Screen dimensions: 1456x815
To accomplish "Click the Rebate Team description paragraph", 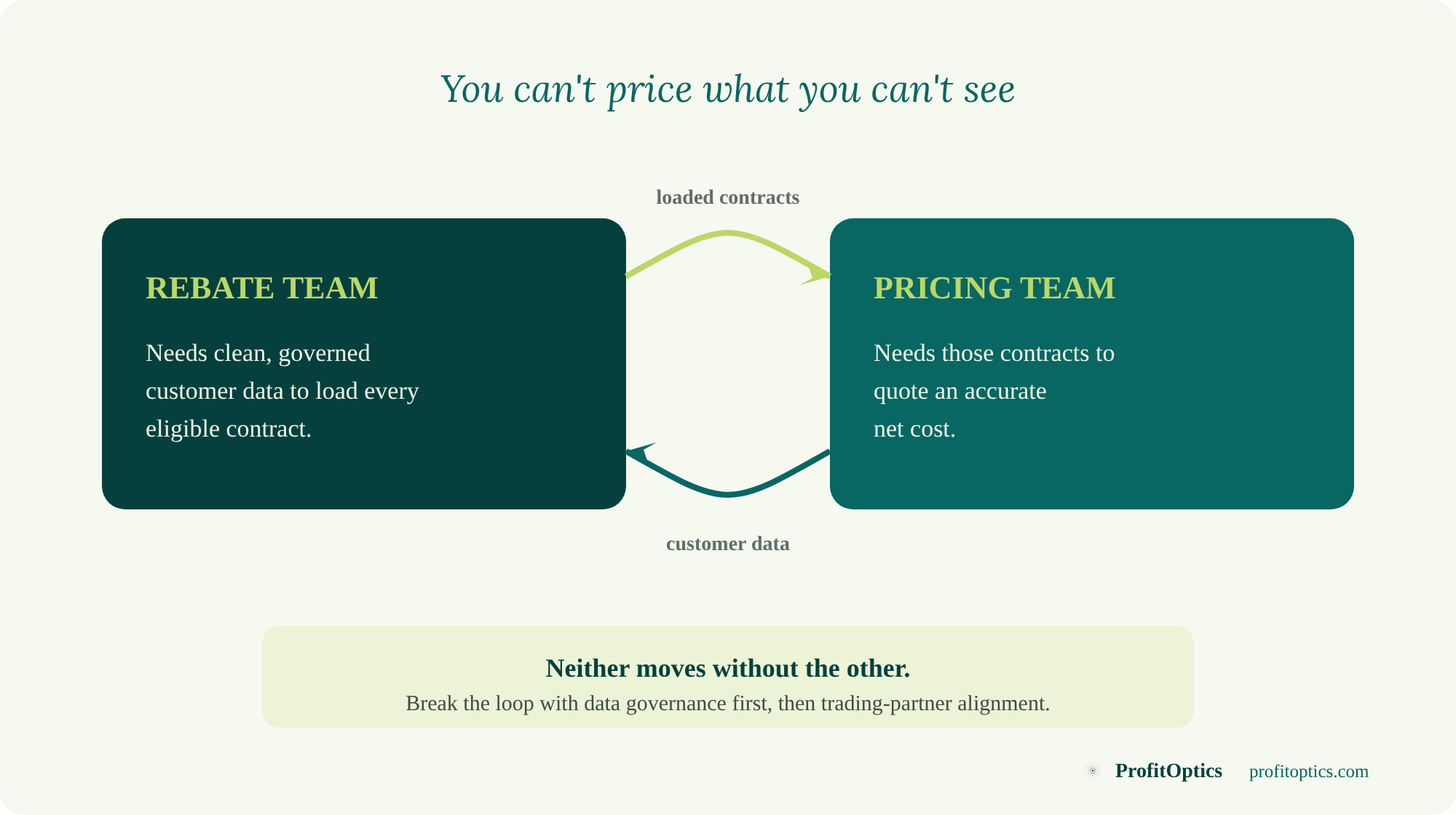I will pos(282,391).
